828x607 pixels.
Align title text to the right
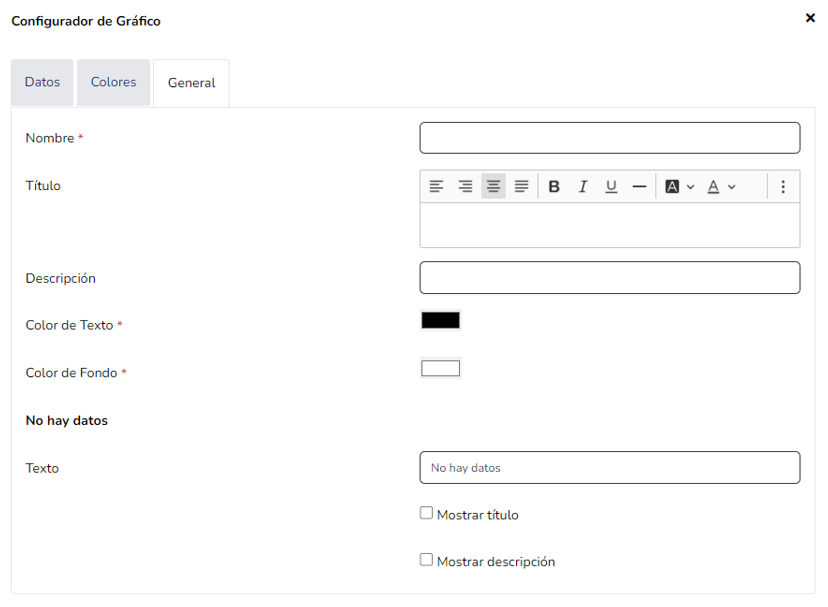[465, 187]
